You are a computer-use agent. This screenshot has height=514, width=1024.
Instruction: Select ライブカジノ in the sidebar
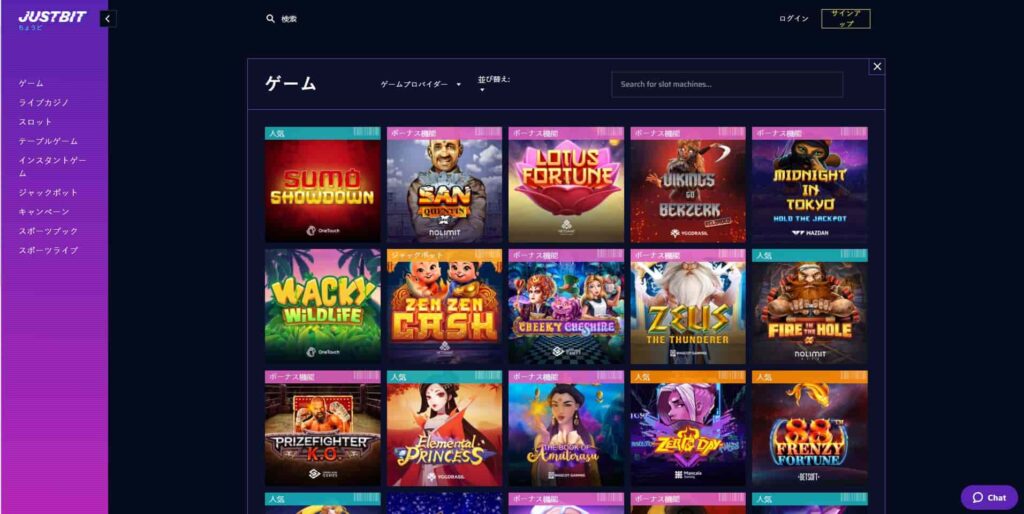(x=44, y=103)
